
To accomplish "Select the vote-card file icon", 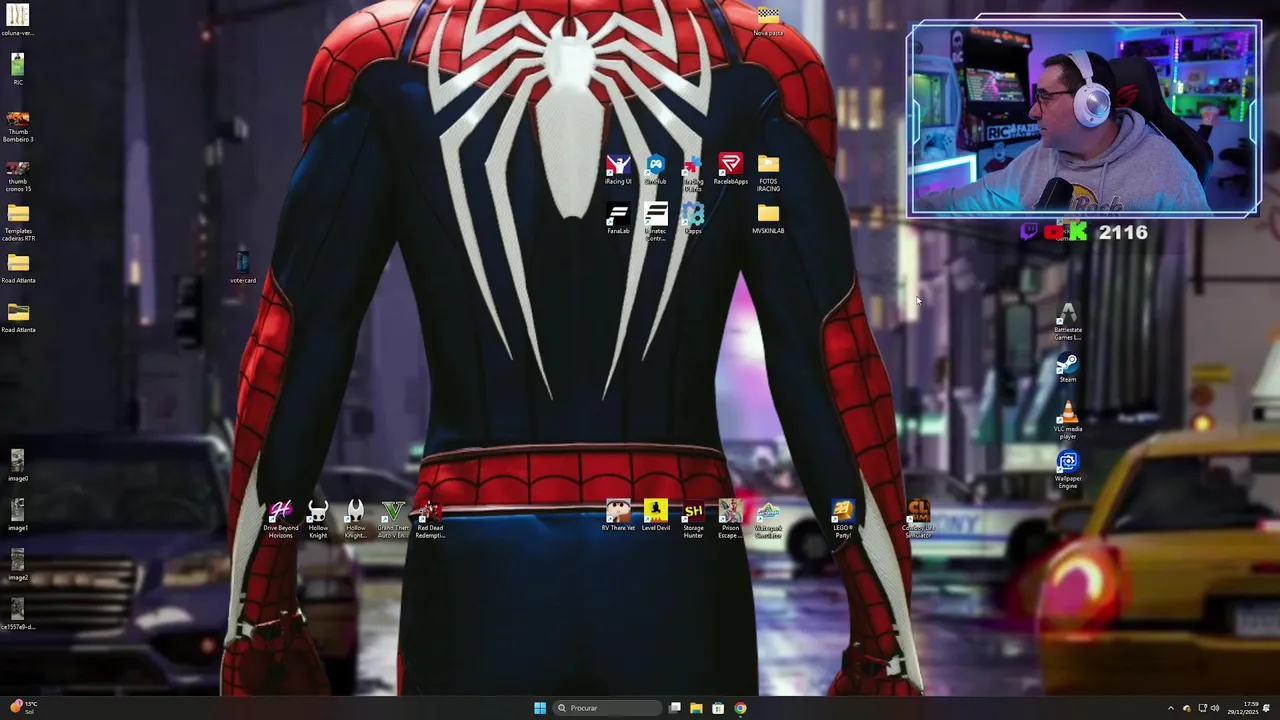I will tap(243, 268).
